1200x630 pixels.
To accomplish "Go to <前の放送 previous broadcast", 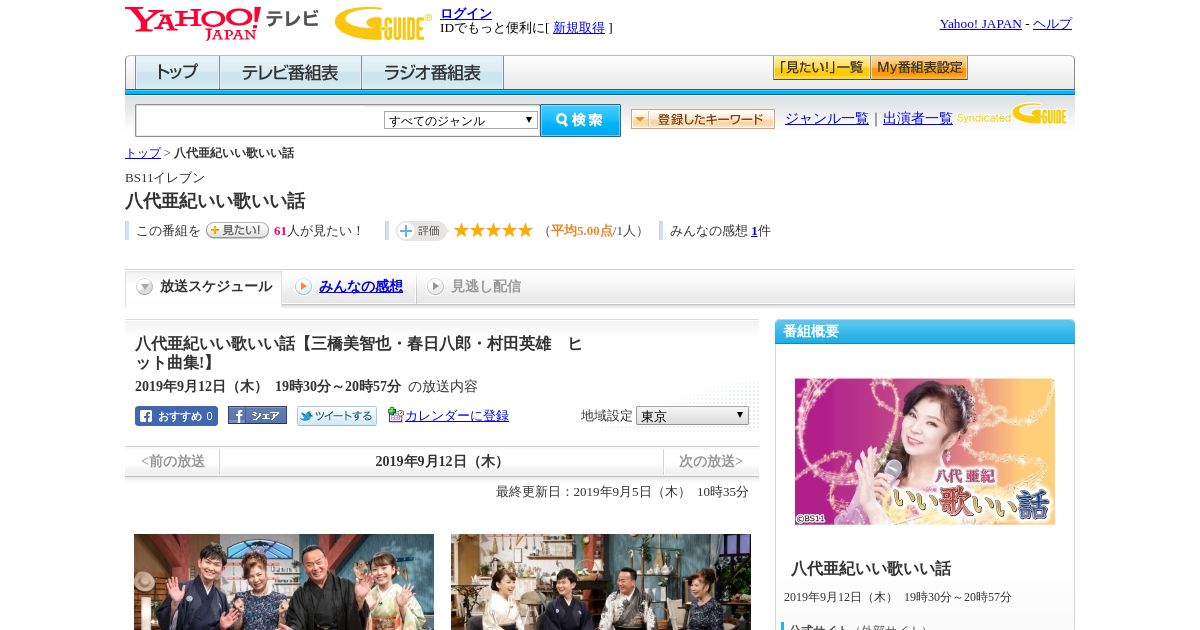I will (172, 461).
